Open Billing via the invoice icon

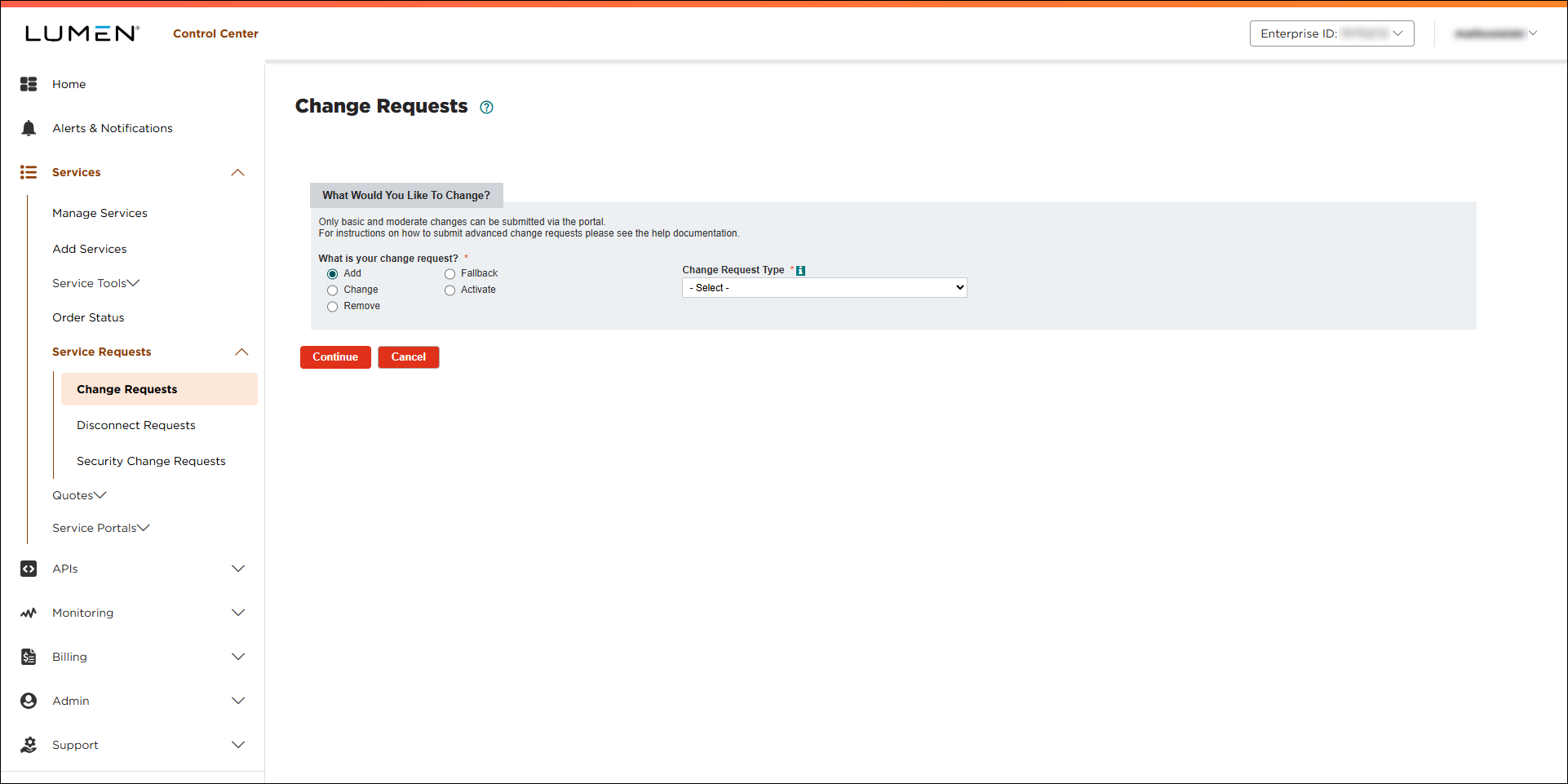(x=29, y=657)
